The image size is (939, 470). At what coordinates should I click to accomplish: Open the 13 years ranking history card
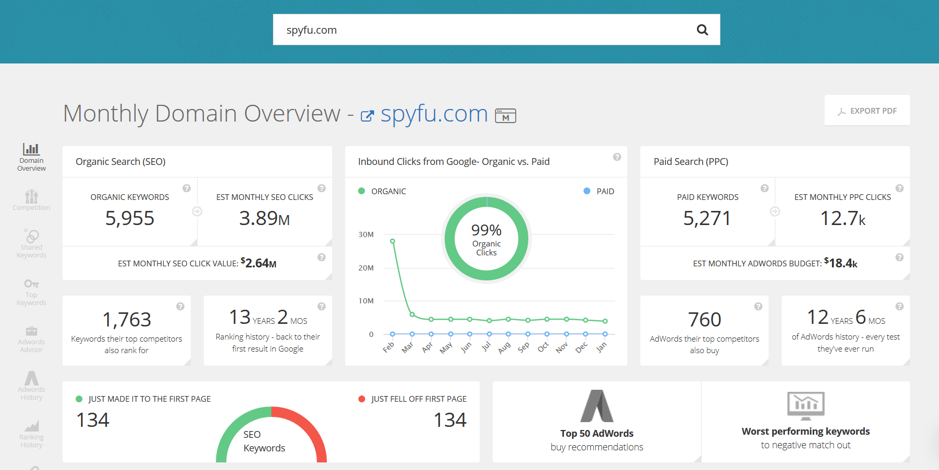point(268,330)
